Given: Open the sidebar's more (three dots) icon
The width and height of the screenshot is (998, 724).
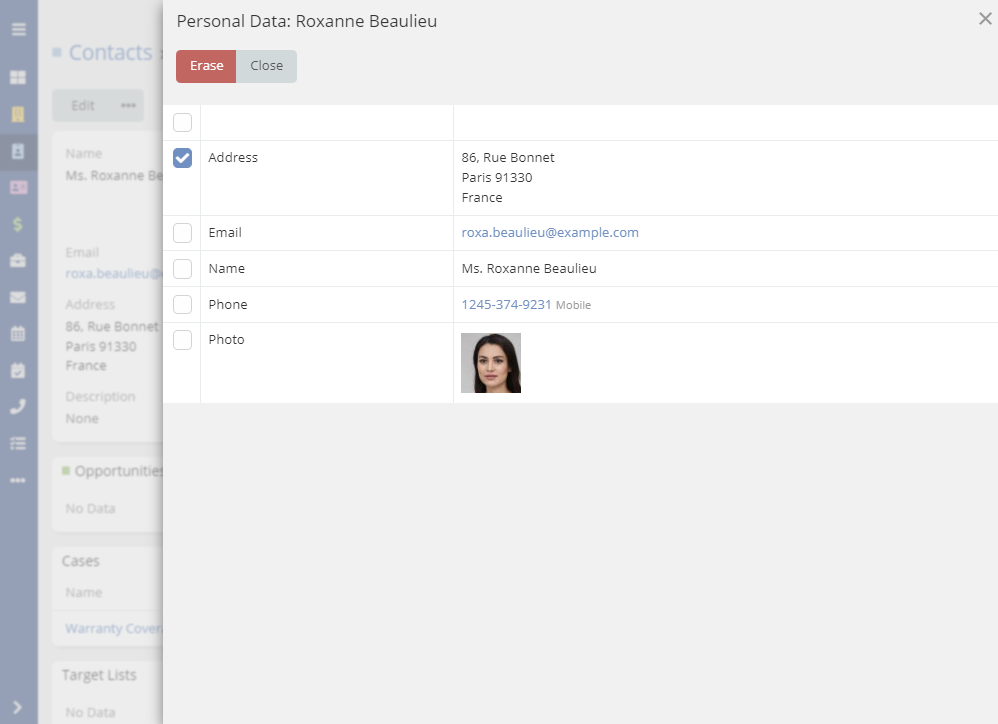Looking at the screenshot, I should coord(18,480).
